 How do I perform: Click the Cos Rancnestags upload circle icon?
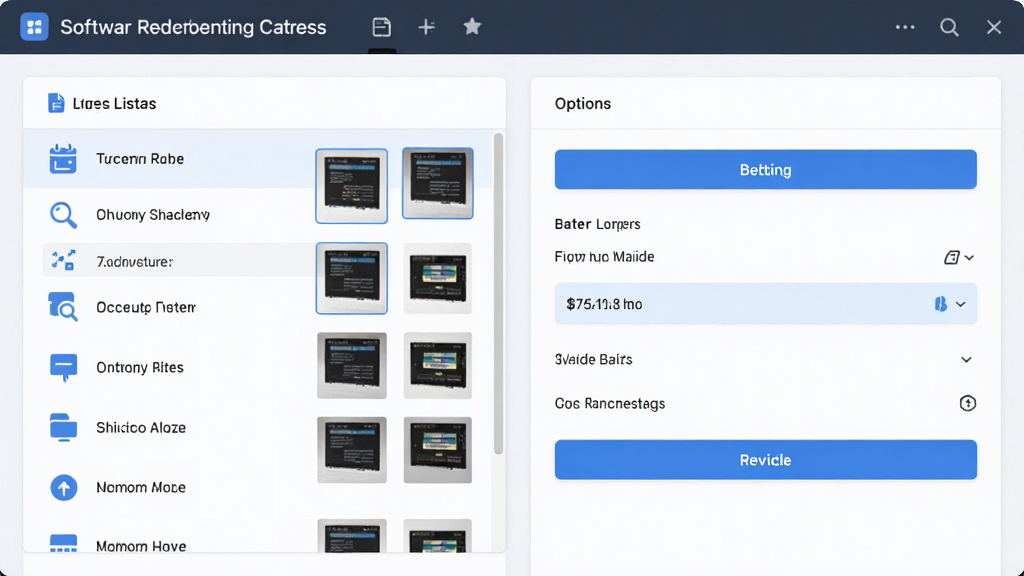click(x=967, y=403)
